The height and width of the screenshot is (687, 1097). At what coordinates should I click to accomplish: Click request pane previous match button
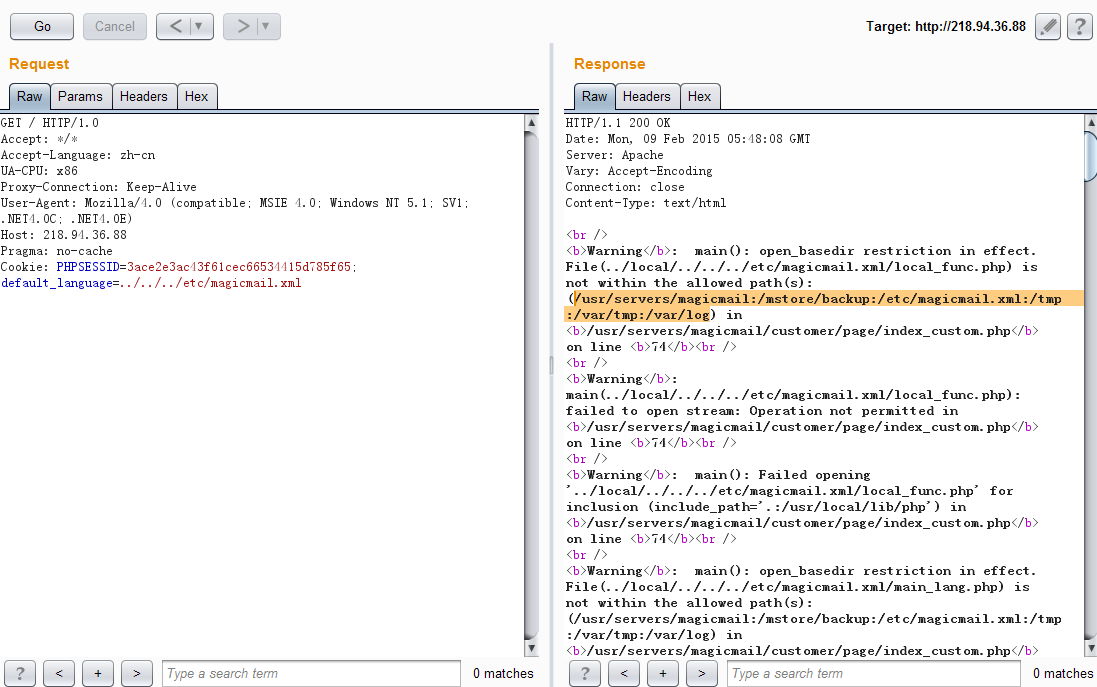coord(59,674)
